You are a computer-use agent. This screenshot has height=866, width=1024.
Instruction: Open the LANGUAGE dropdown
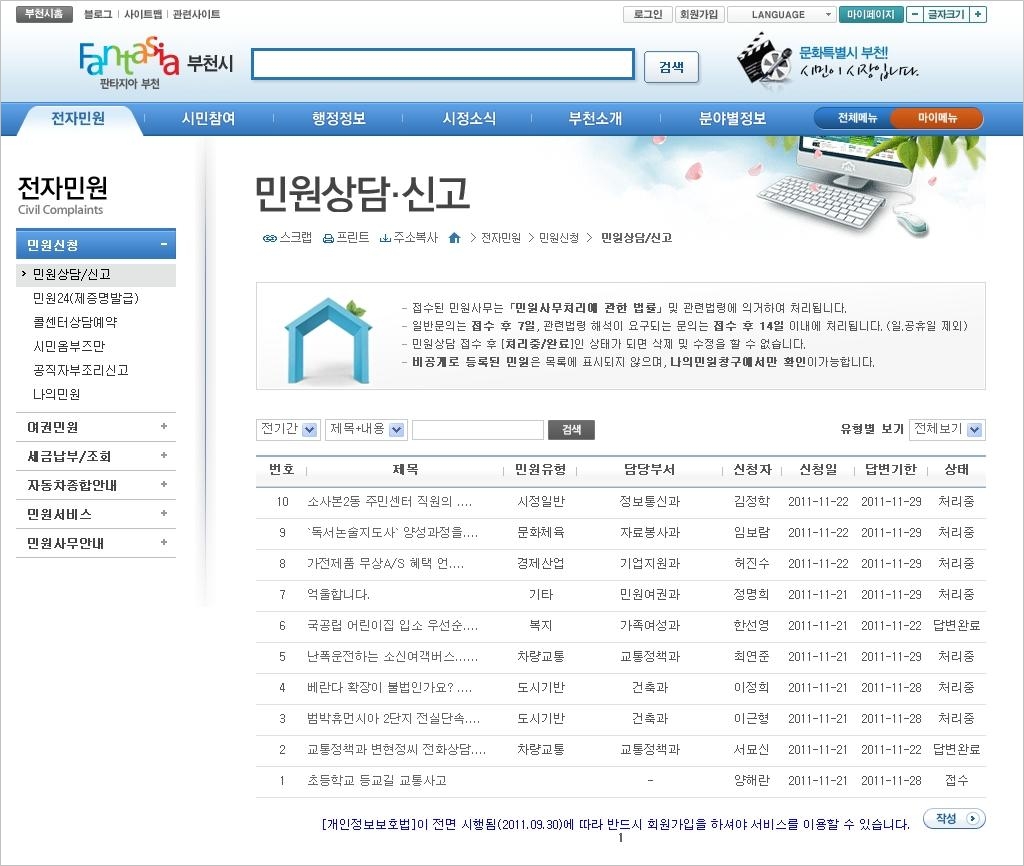tap(781, 15)
